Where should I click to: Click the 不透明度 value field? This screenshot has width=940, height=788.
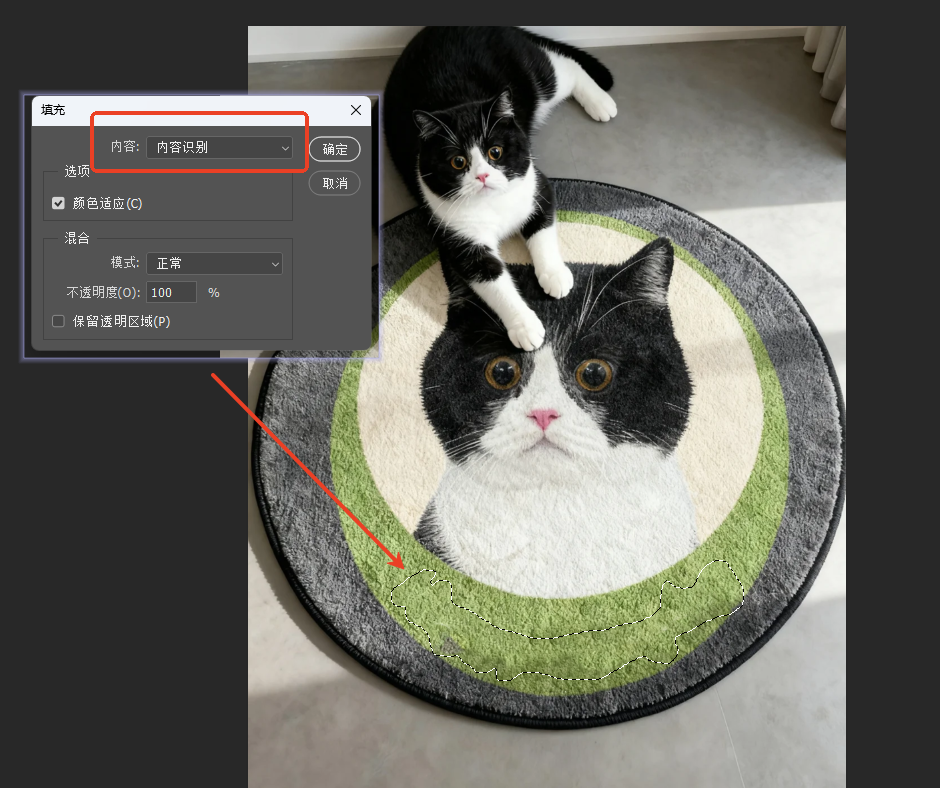click(172, 293)
